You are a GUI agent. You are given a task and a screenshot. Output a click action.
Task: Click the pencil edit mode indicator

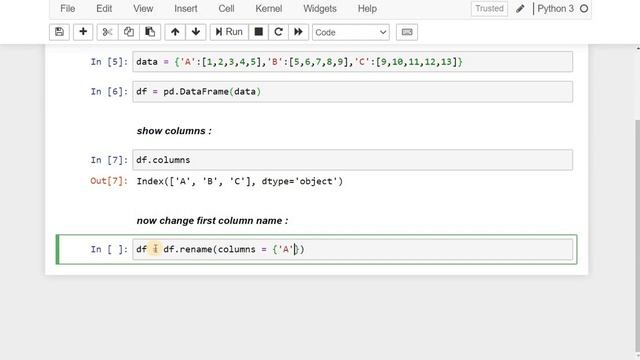520,9
